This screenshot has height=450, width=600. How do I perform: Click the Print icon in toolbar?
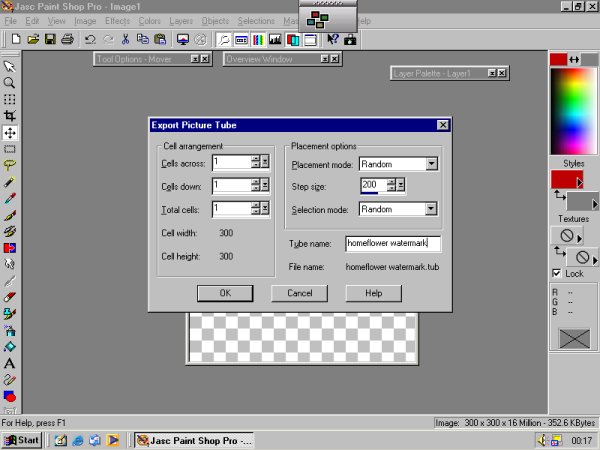[66, 40]
